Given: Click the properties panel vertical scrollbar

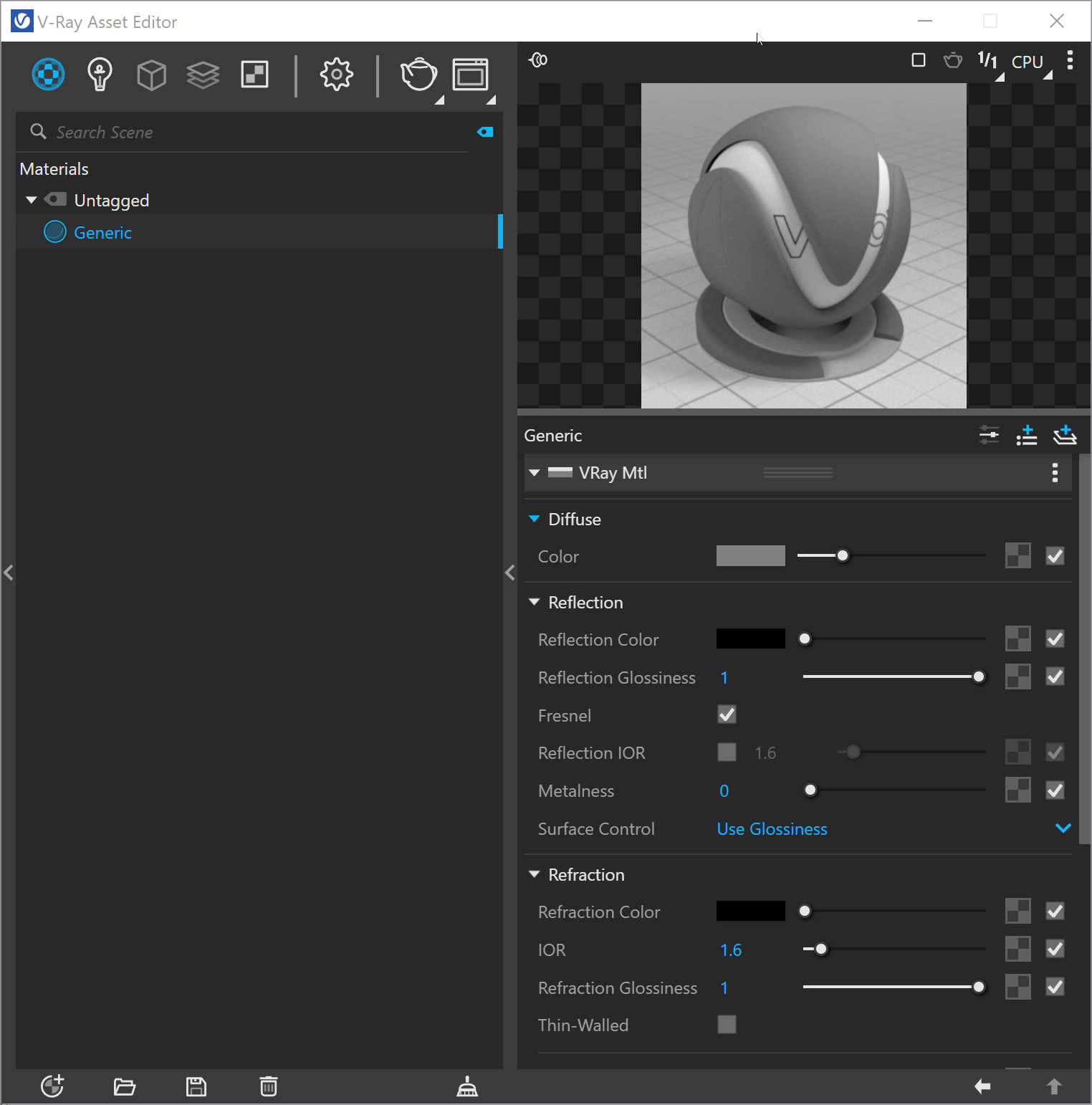Looking at the screenshot, I should pos(1086,648).
